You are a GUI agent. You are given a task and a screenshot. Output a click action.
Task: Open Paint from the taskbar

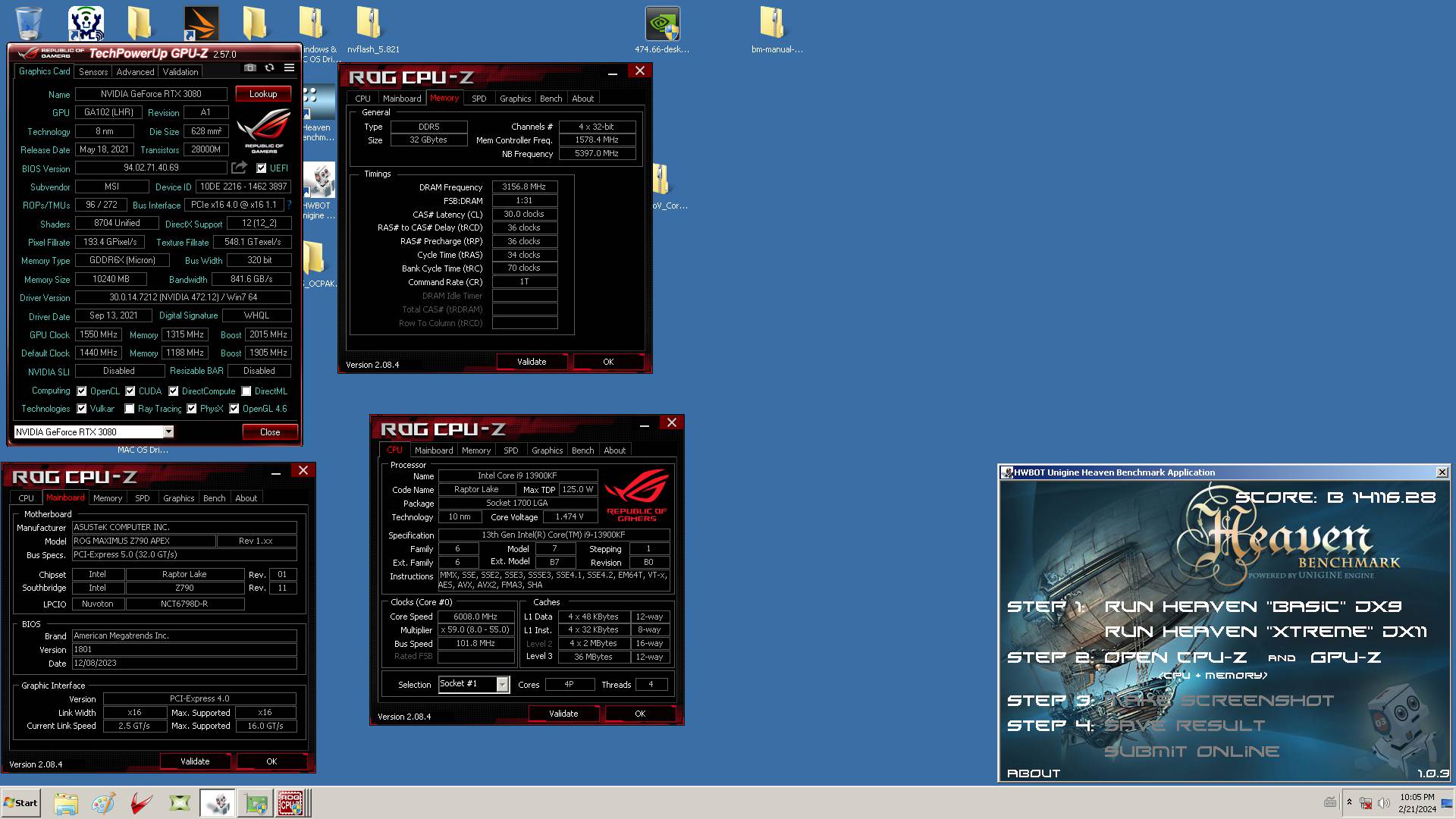tap(103, 803)
